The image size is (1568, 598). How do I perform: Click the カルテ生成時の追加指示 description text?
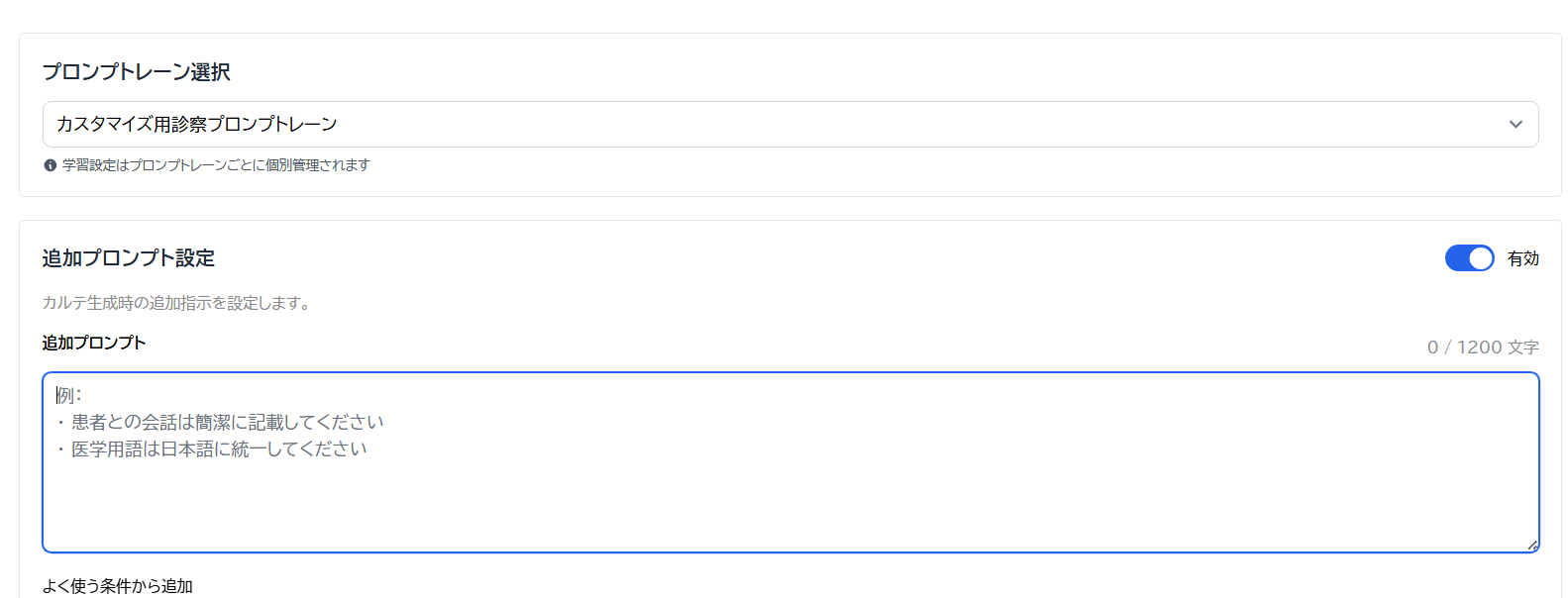pyautogui.click(x=178, y=303)
